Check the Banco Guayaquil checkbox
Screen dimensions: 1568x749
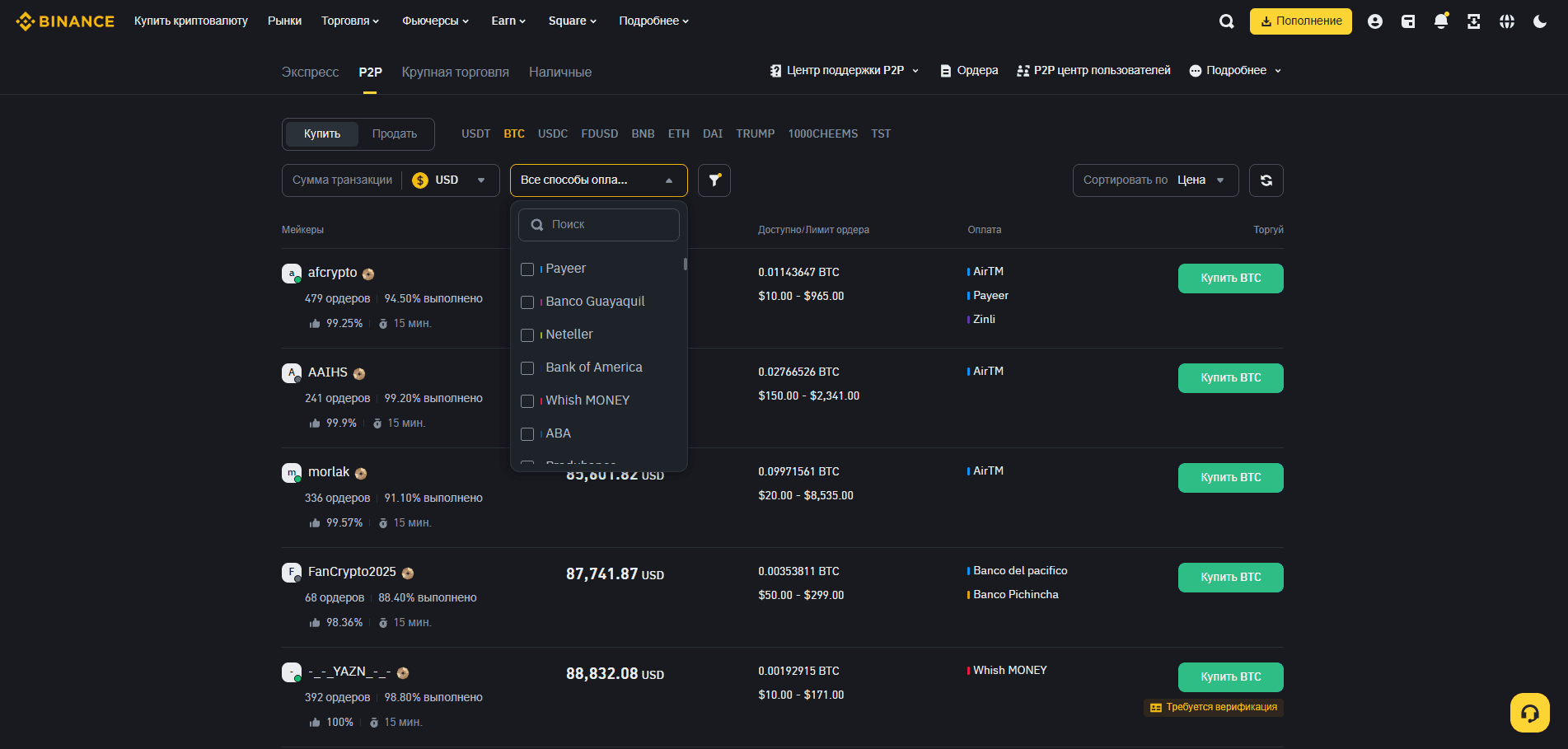click(x=527, y=302)
